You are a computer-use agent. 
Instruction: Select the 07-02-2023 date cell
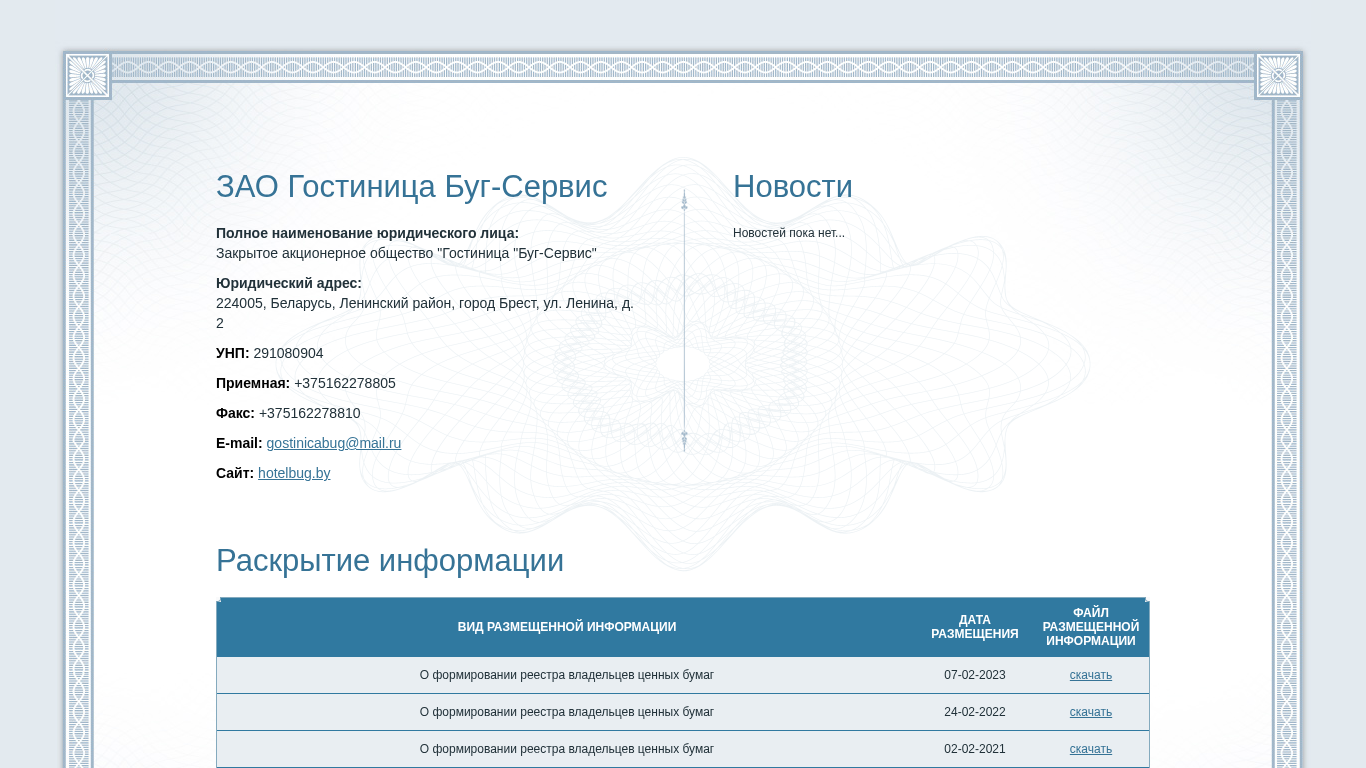pos(974,675)
